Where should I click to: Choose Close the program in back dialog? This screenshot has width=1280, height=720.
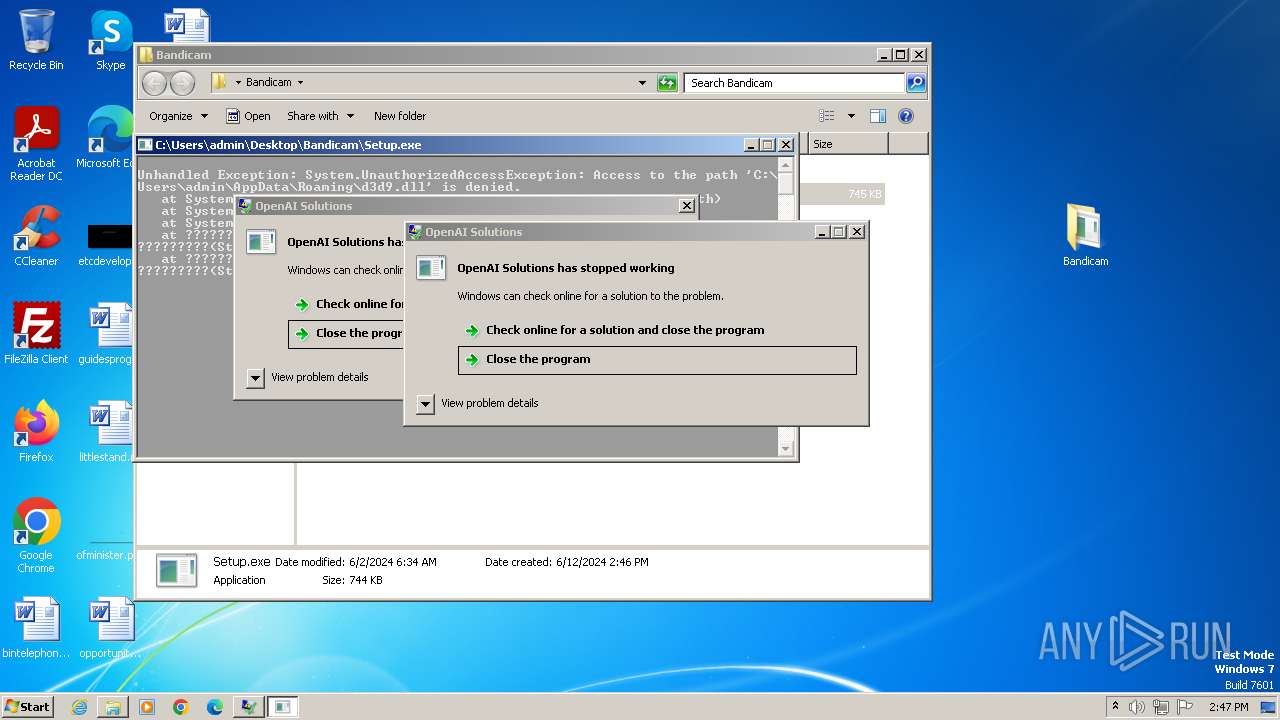(x=345, y=334)
